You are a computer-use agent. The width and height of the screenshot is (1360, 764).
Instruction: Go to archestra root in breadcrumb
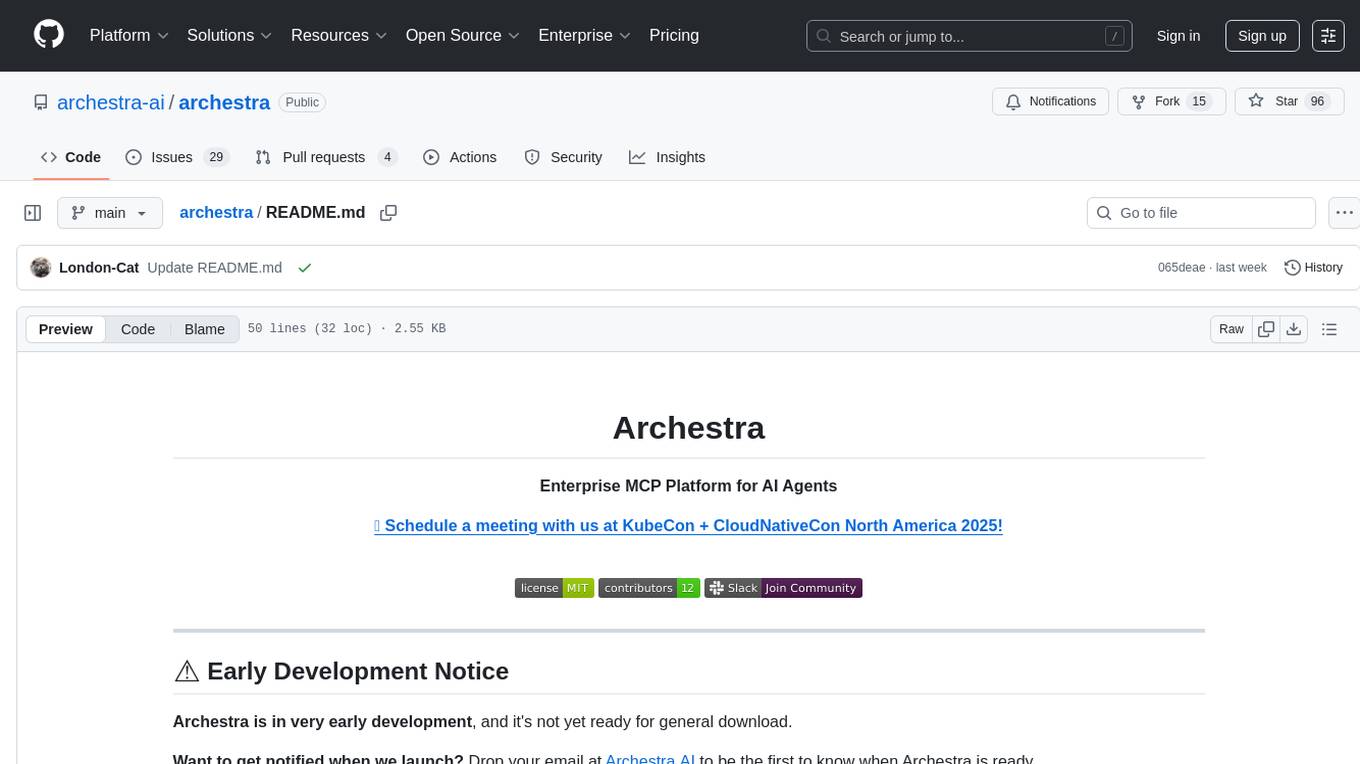pyautogui.click(x=216, y=212)
